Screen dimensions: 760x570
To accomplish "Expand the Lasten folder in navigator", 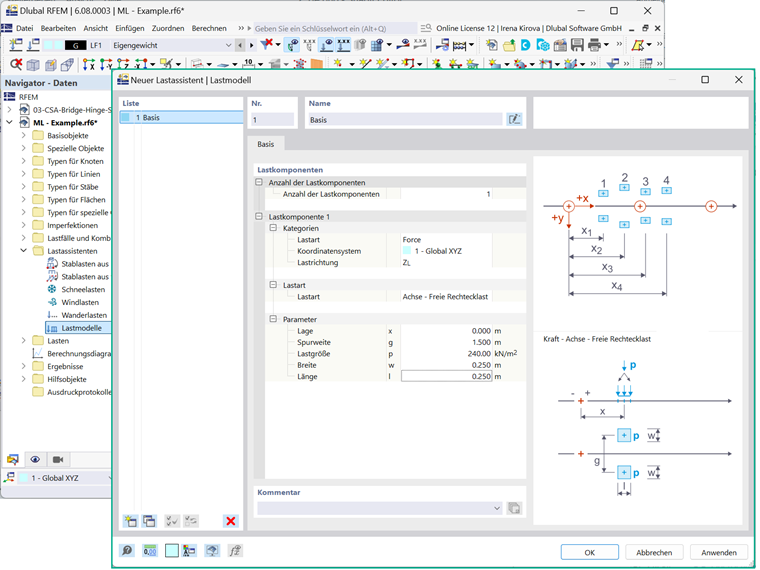I will [x=23, y=341].
